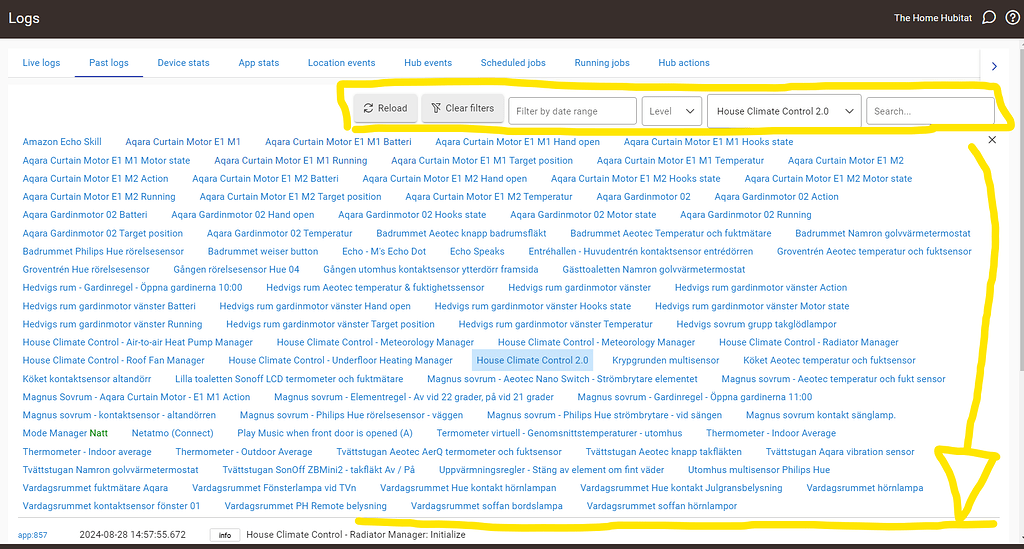Filter by Thermometer - Outdoor Average
The width and height of the screenshot is (1024, 549).
pyautogui.click(x=244, y=452)
